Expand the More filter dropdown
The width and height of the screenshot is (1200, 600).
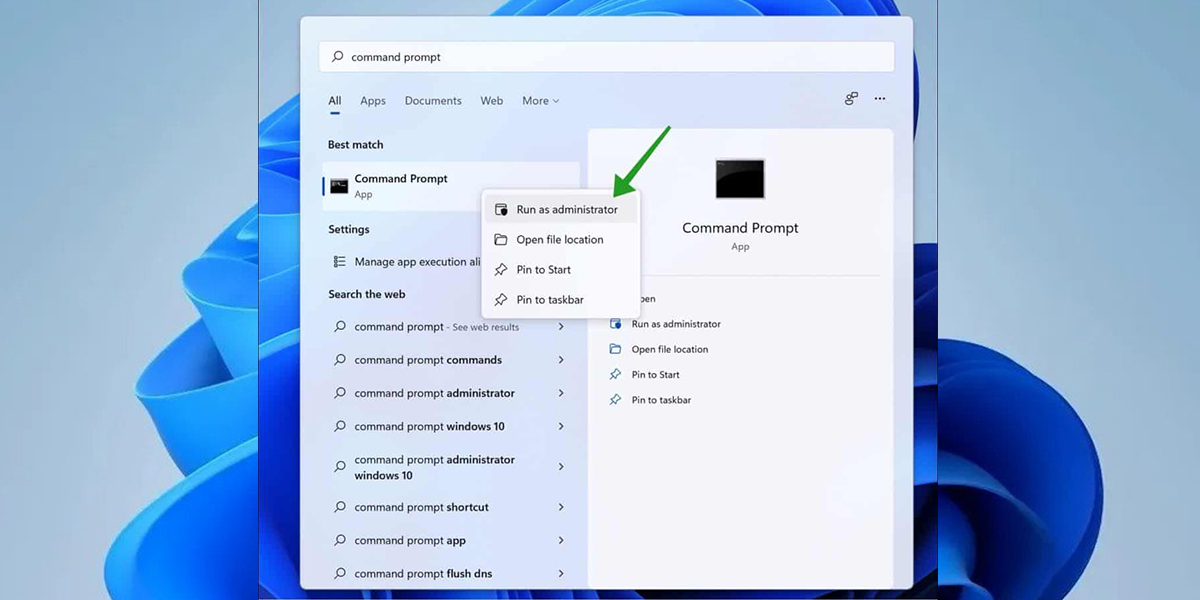[540, 101]
